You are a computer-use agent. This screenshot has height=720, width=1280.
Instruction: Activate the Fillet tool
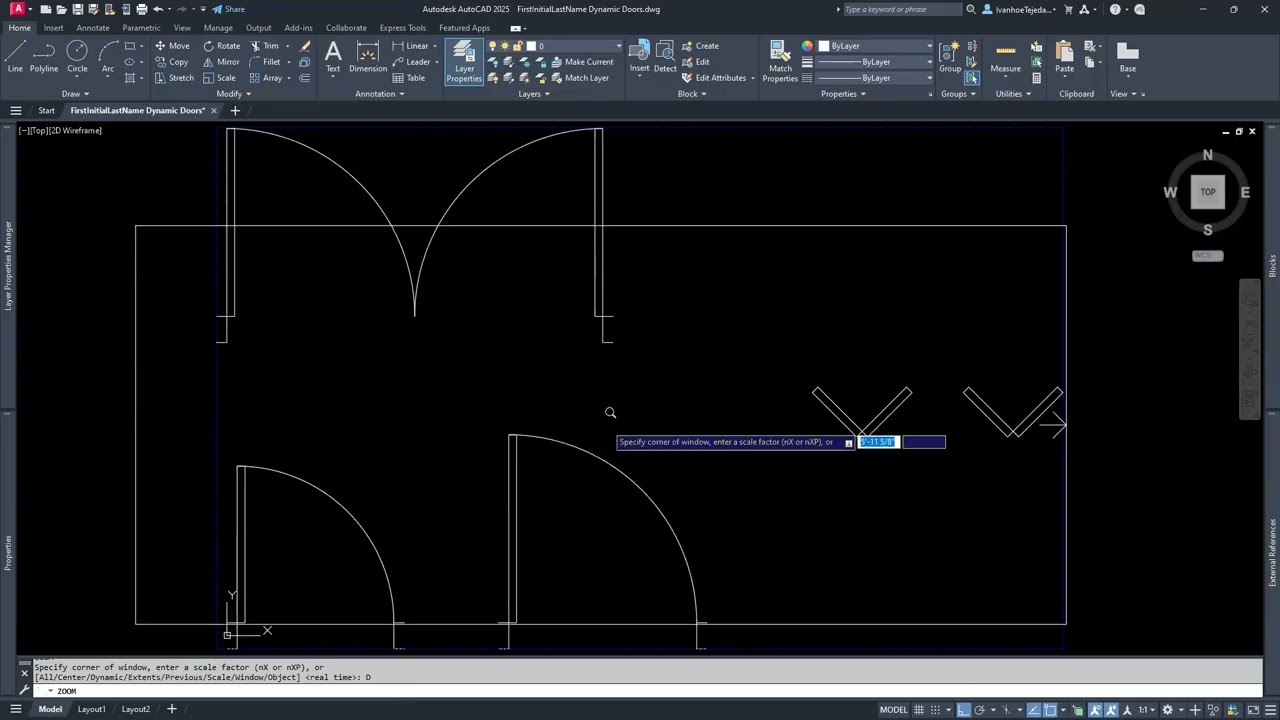(264, 62)
